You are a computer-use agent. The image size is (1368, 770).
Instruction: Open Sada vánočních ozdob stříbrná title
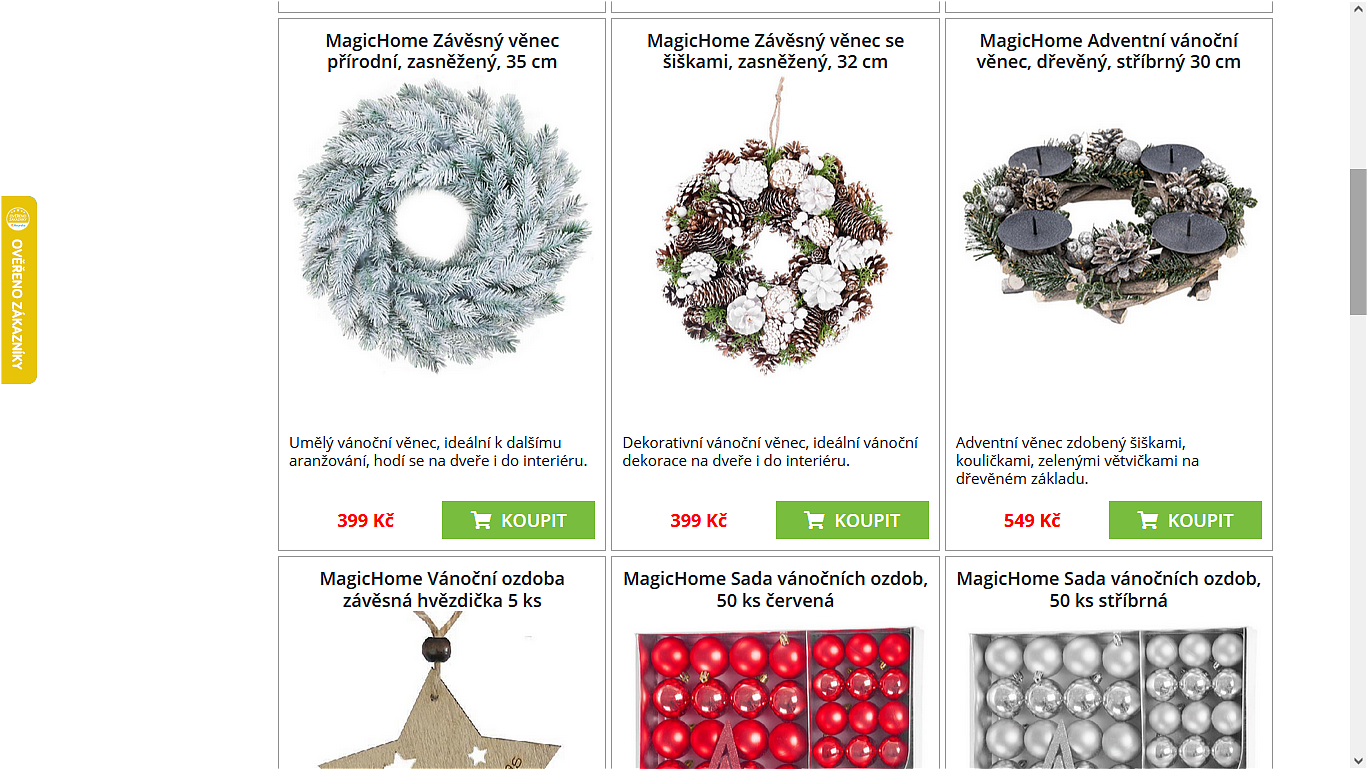1109,589
